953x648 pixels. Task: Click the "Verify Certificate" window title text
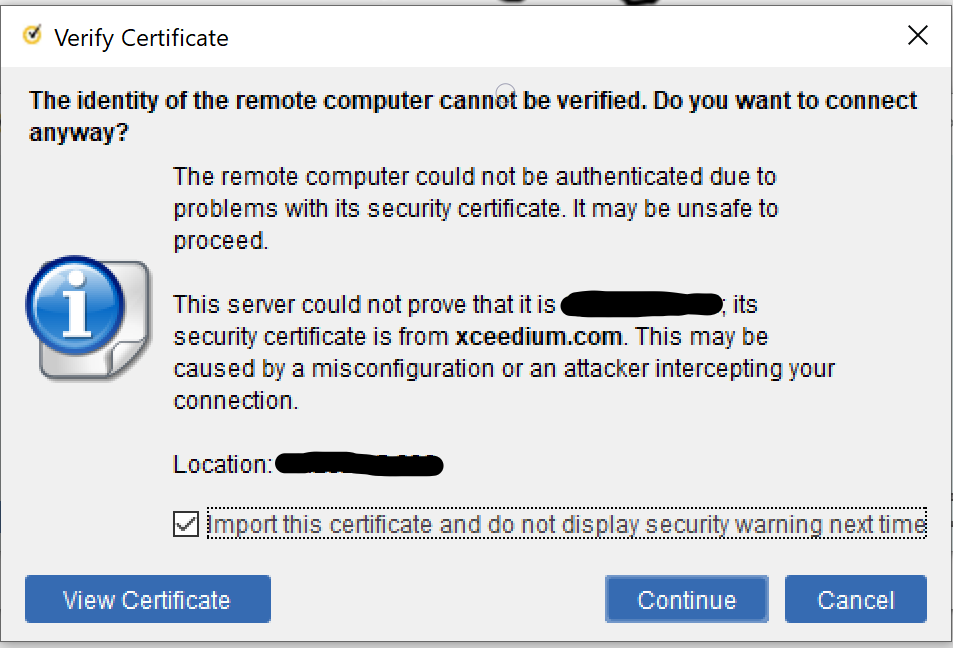click(141, 38)
